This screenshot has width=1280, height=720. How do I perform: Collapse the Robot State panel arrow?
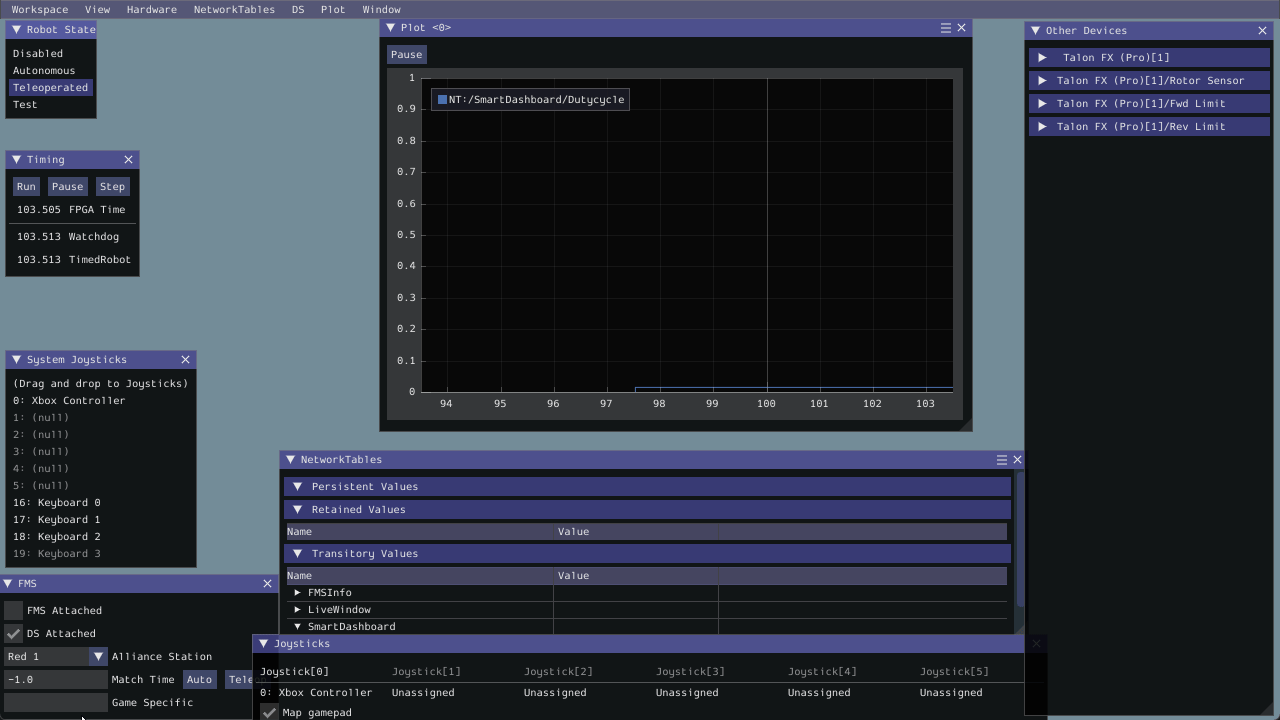(x=16, y=30)
